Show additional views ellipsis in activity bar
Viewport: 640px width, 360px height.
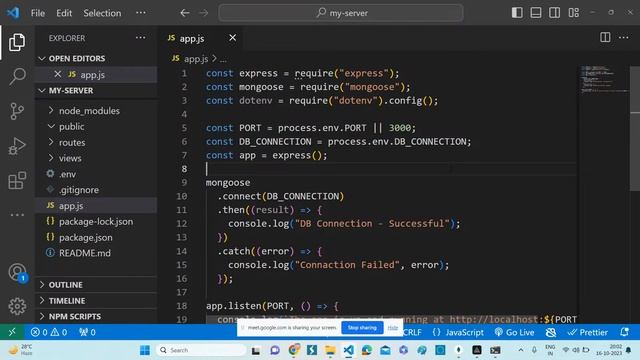[17, 215]
